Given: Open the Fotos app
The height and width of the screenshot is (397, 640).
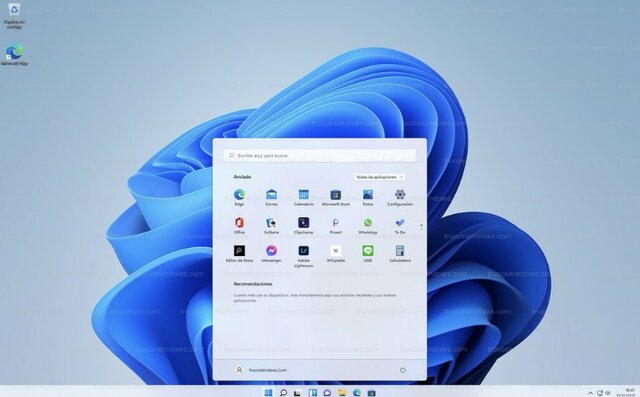Looking at the screenshot, I should [x=368, y=197].
